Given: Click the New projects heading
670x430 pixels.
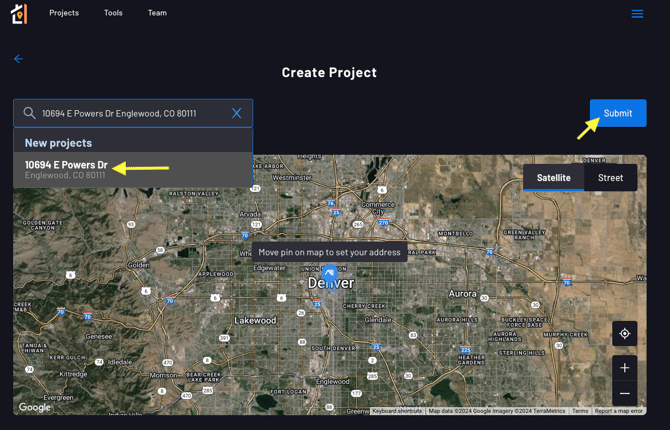Looking at the screenshot, I should click(x=58, y=143).
